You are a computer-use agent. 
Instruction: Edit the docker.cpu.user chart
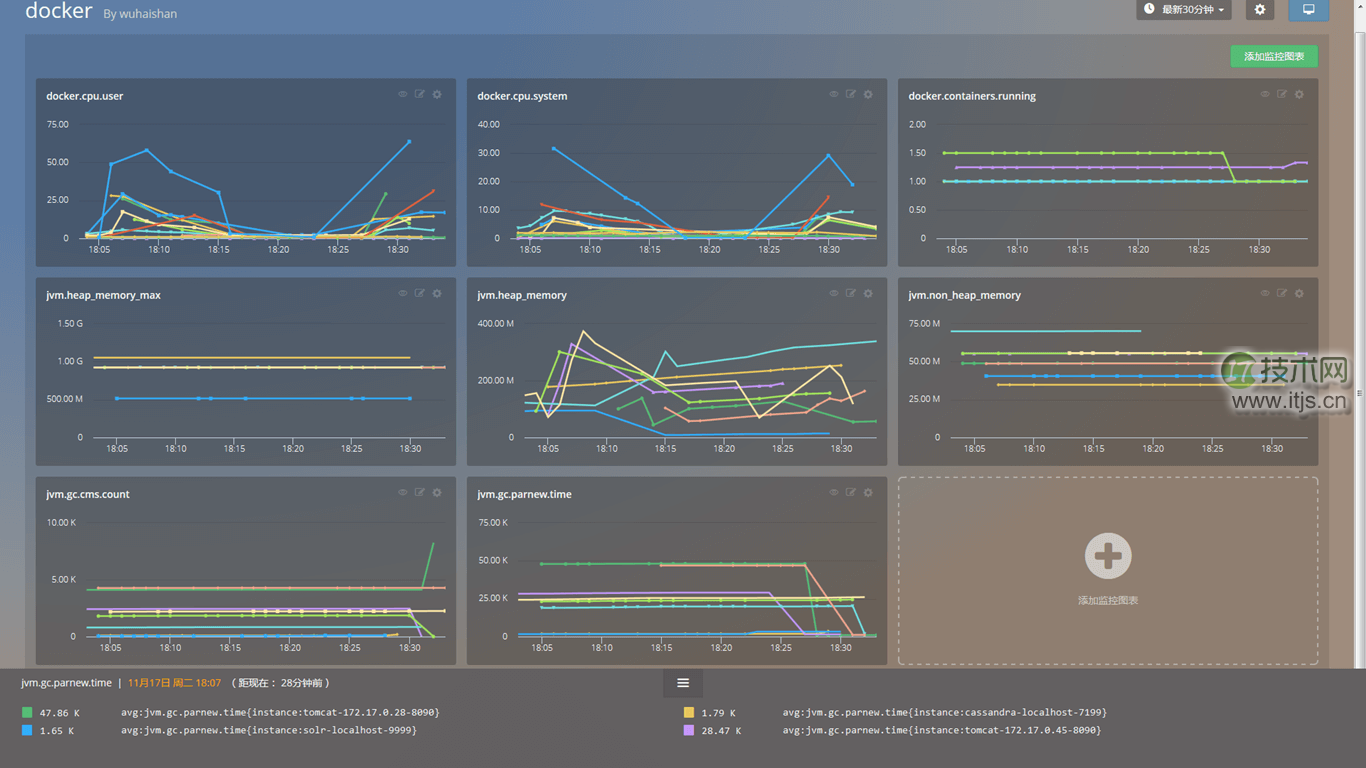click(420, 95)
